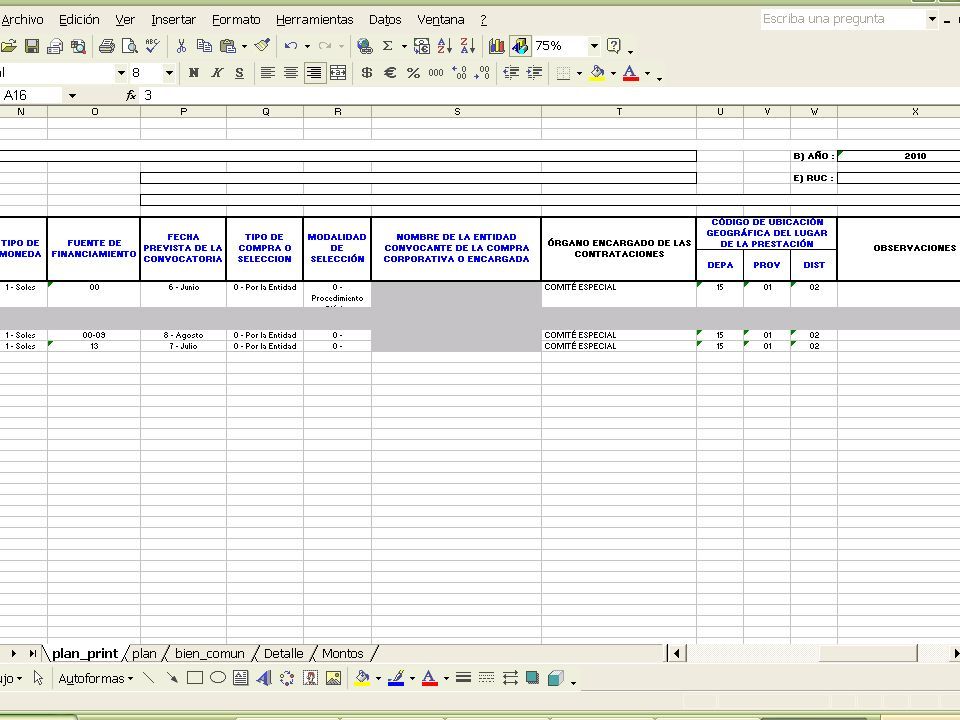This screenshot has width=960, height=720.
Task: Open borders dropdown arrow
Action: pyautogui.click(x=579, y=73)
